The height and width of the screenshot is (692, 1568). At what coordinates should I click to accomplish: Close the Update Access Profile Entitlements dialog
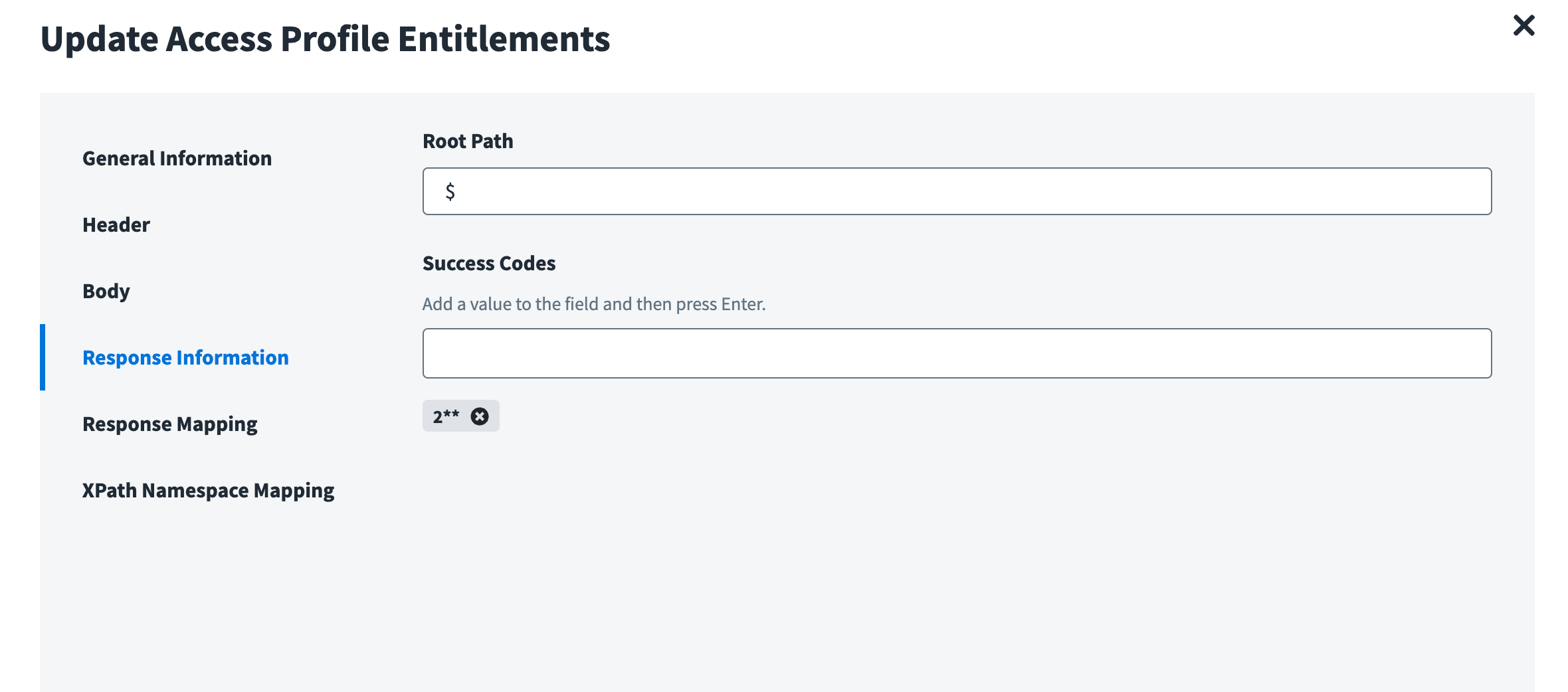pos(1523,26)
